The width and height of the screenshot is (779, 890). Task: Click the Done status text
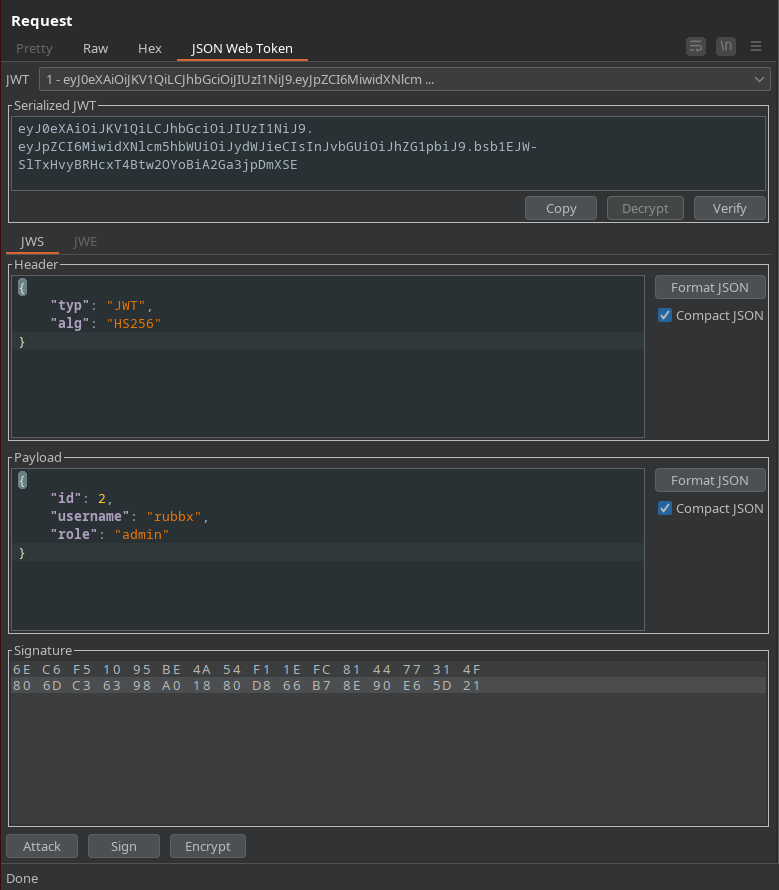[x=22, y=878]
